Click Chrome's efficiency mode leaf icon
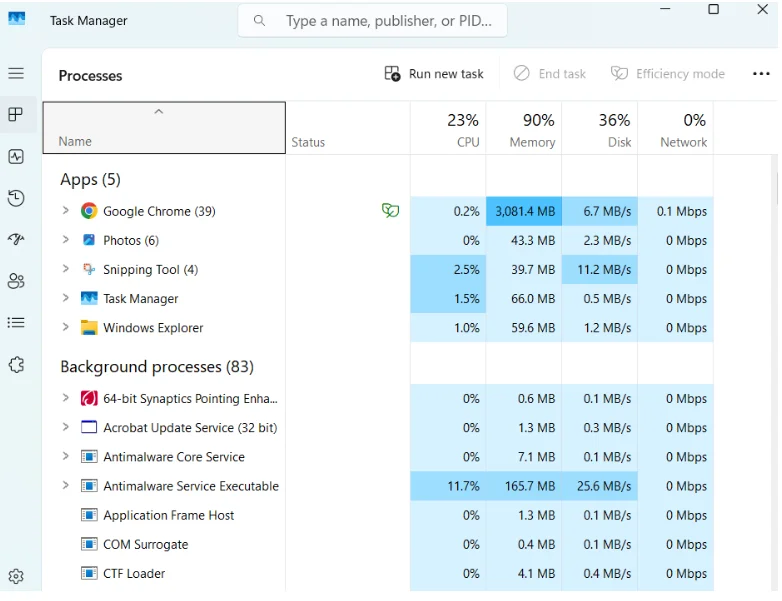This screenshot has height=601, width=782. [391, 210]
